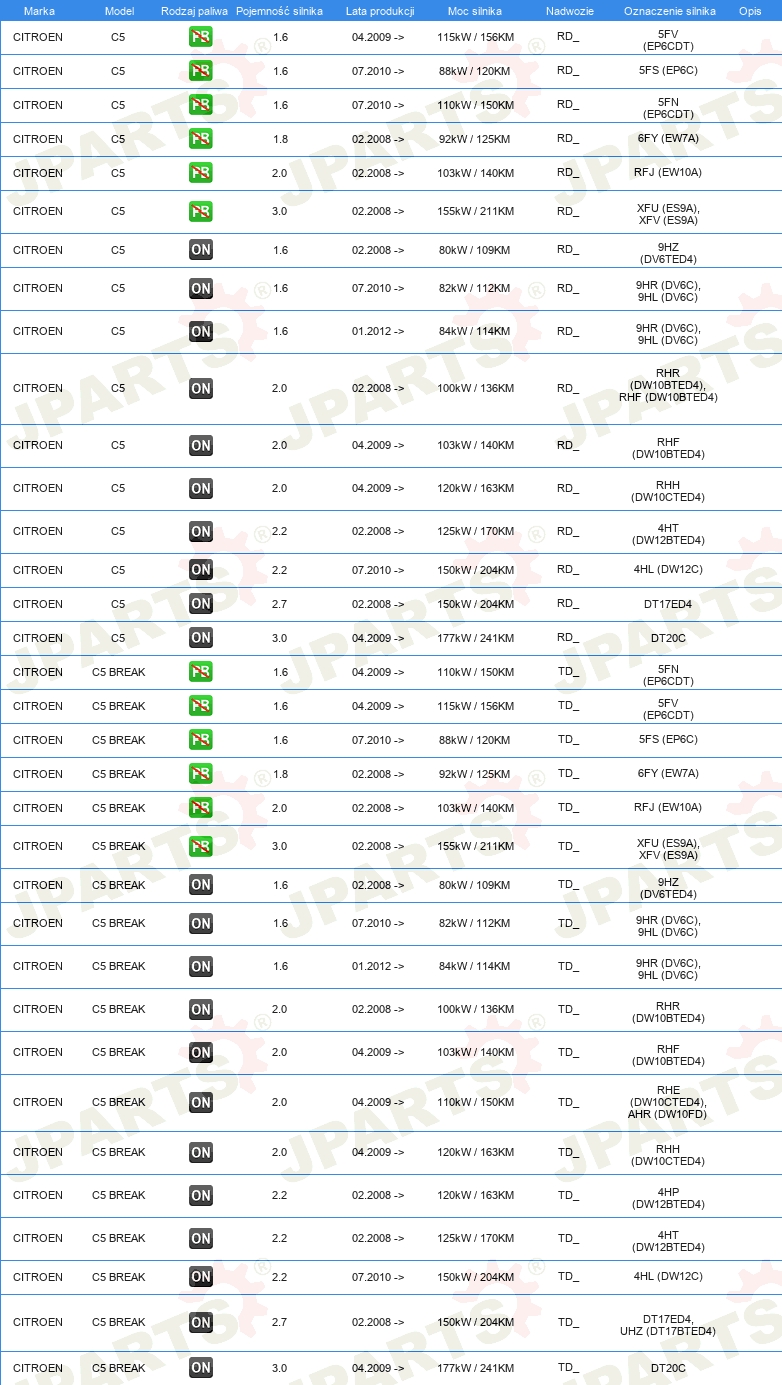782x1385 pixels.
Task: Click the 4HT (DW12BTED4) code in C5 RD_ row
Action: [x=668, y=535]
